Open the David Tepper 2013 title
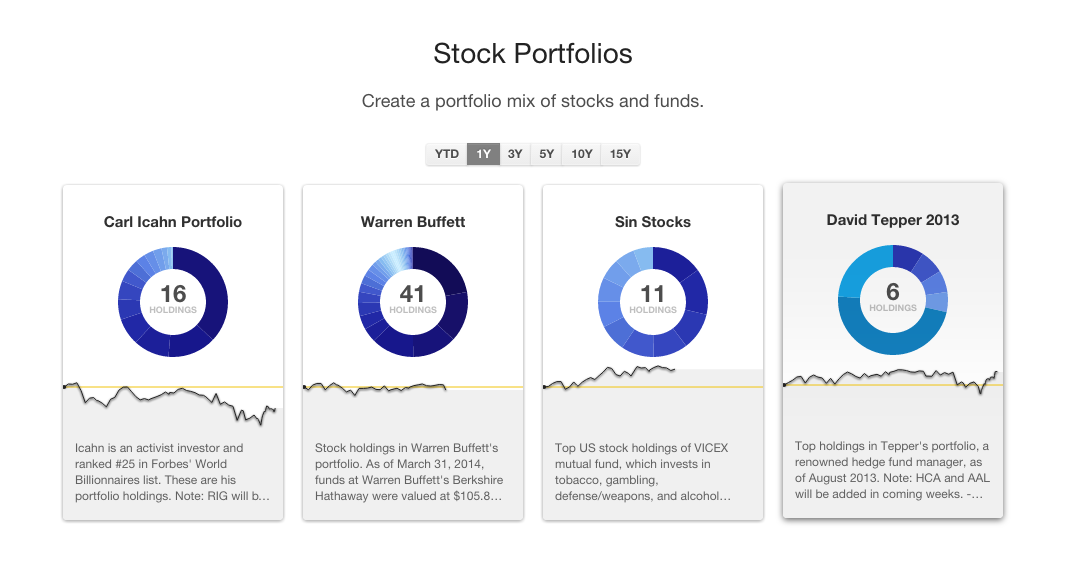The height and width of the screenshot is (563, 1089). coord(893,220)
